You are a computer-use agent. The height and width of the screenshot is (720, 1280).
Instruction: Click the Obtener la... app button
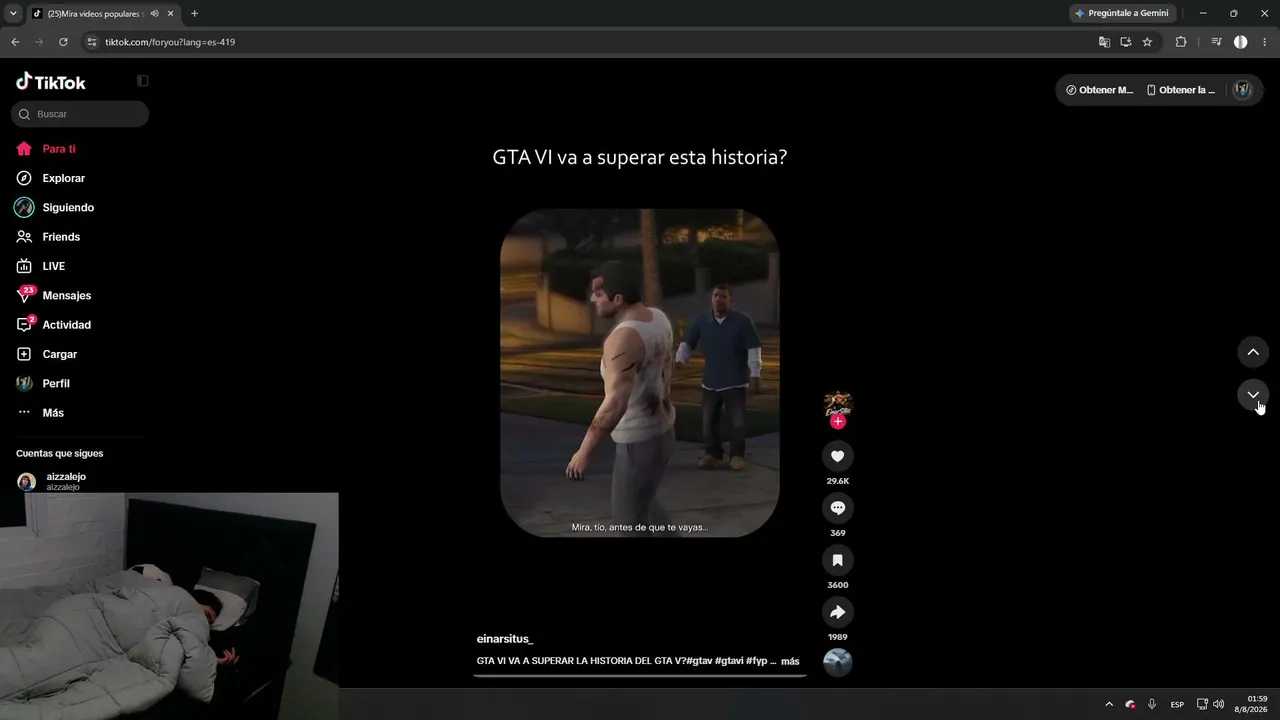pos(1181,90)
